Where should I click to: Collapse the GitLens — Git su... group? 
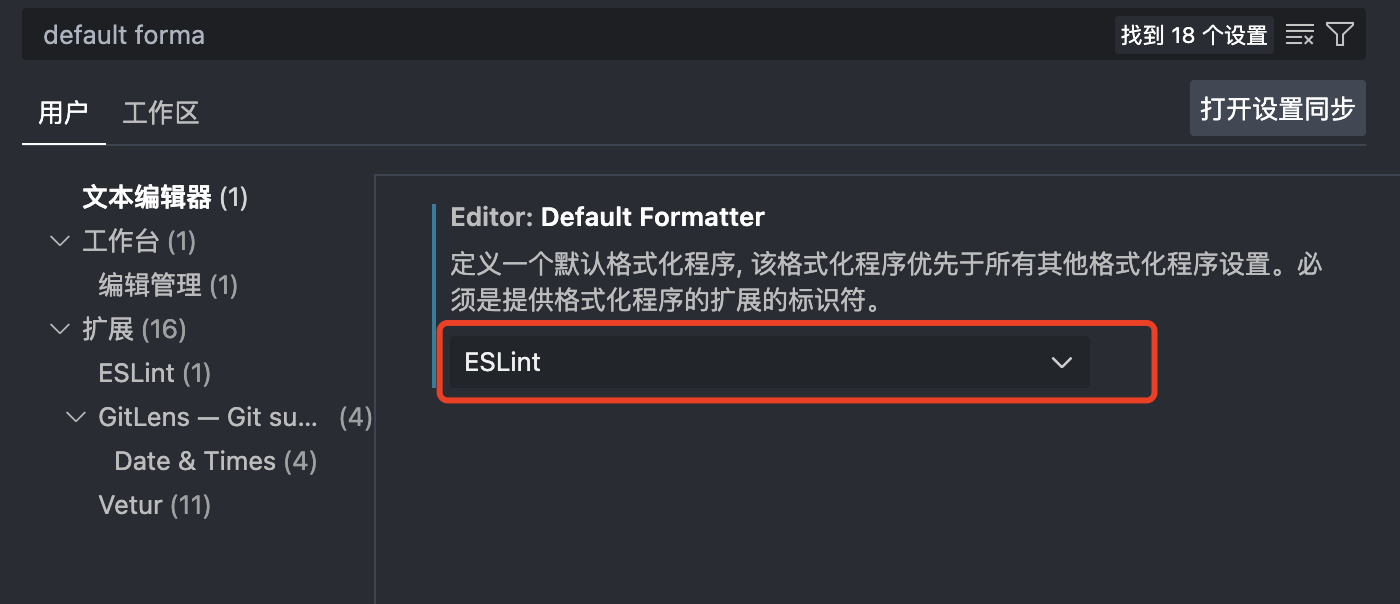(x=75, y=417)
